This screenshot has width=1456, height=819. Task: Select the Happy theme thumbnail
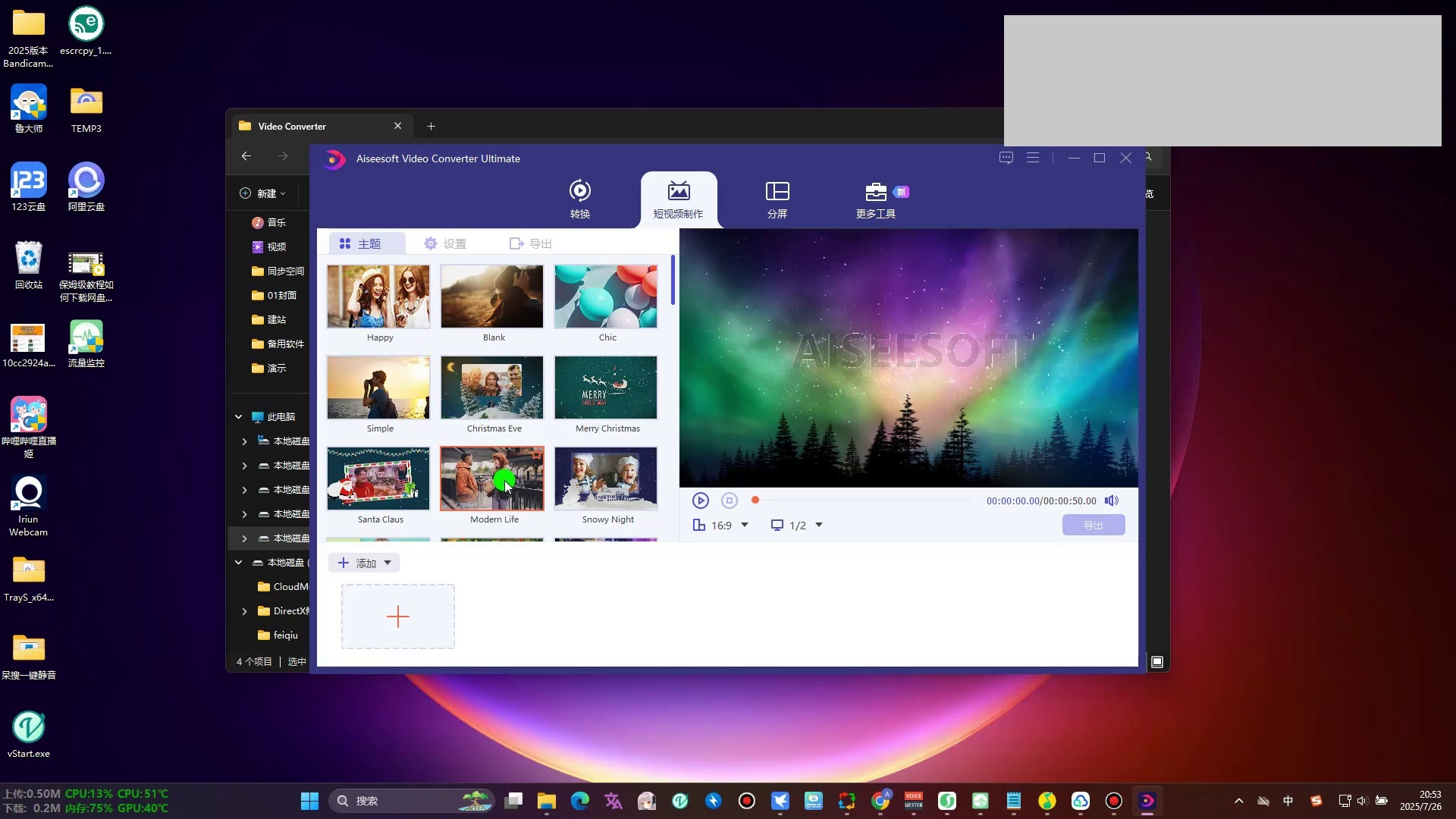pos(378,297)
